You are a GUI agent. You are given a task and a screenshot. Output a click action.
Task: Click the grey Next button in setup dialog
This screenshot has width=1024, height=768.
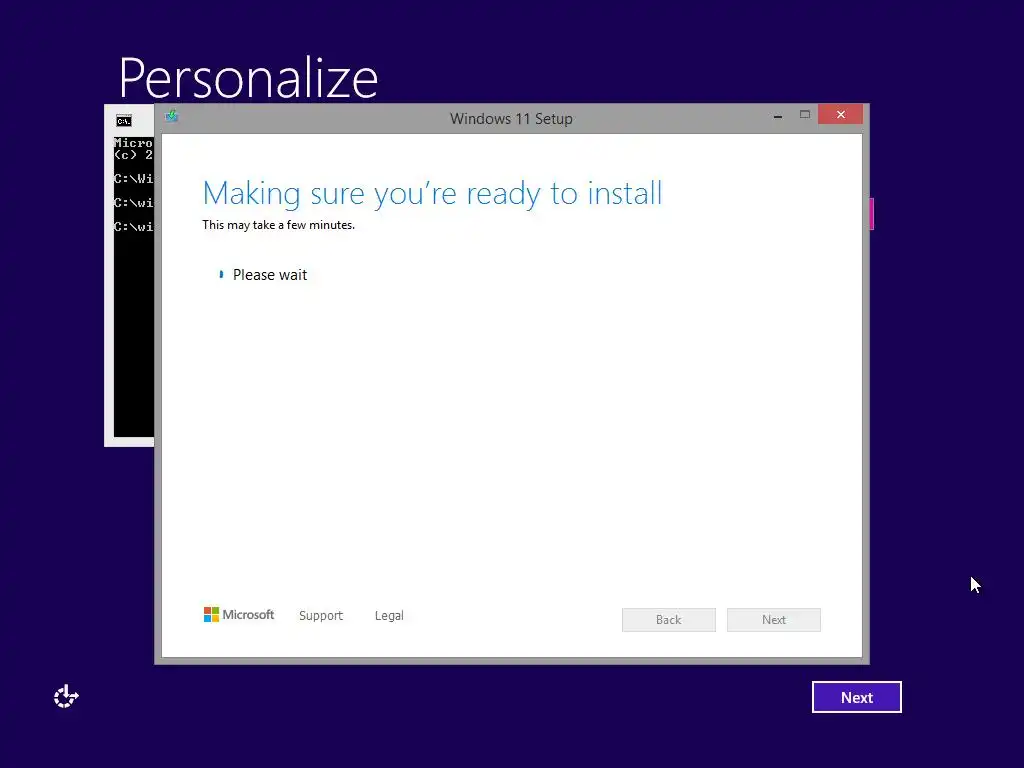(774, 620)
